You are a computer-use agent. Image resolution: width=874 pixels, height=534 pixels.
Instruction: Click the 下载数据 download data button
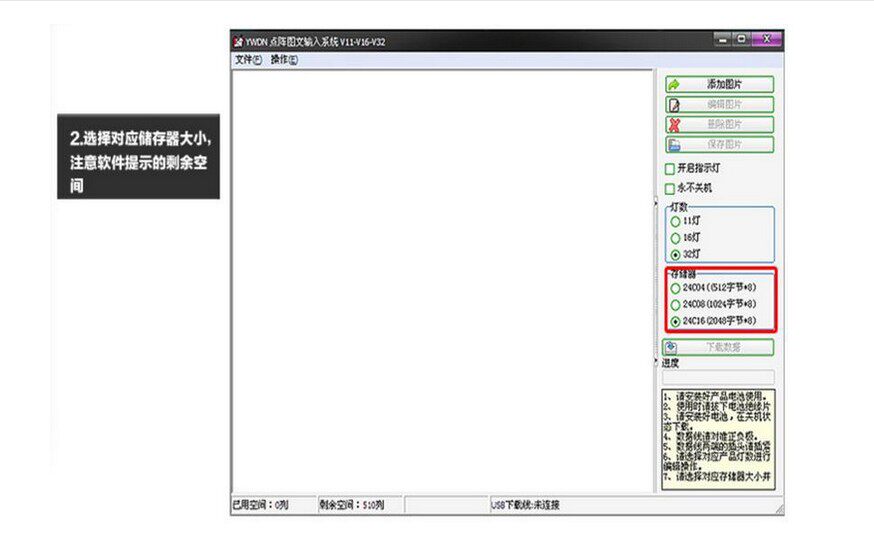pos(718,347)
